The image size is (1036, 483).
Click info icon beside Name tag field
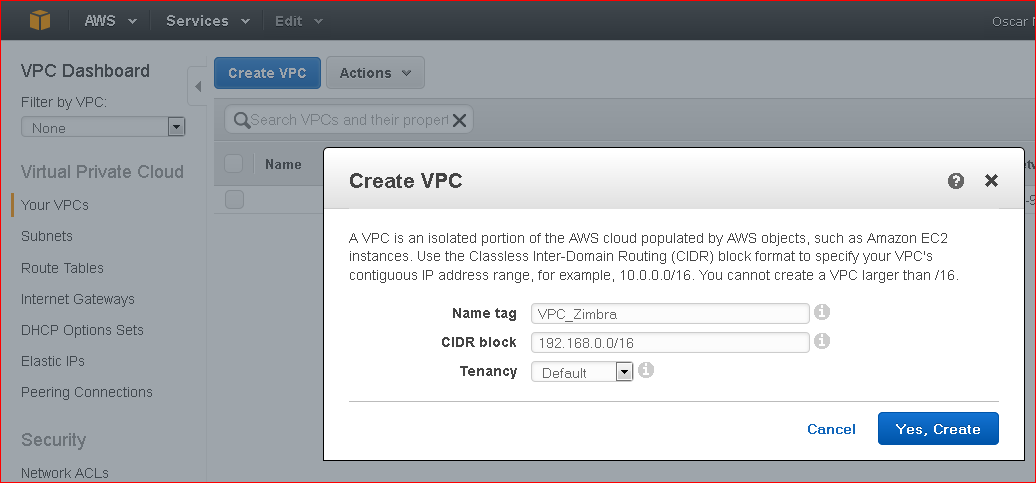click(x=821, y=312)
